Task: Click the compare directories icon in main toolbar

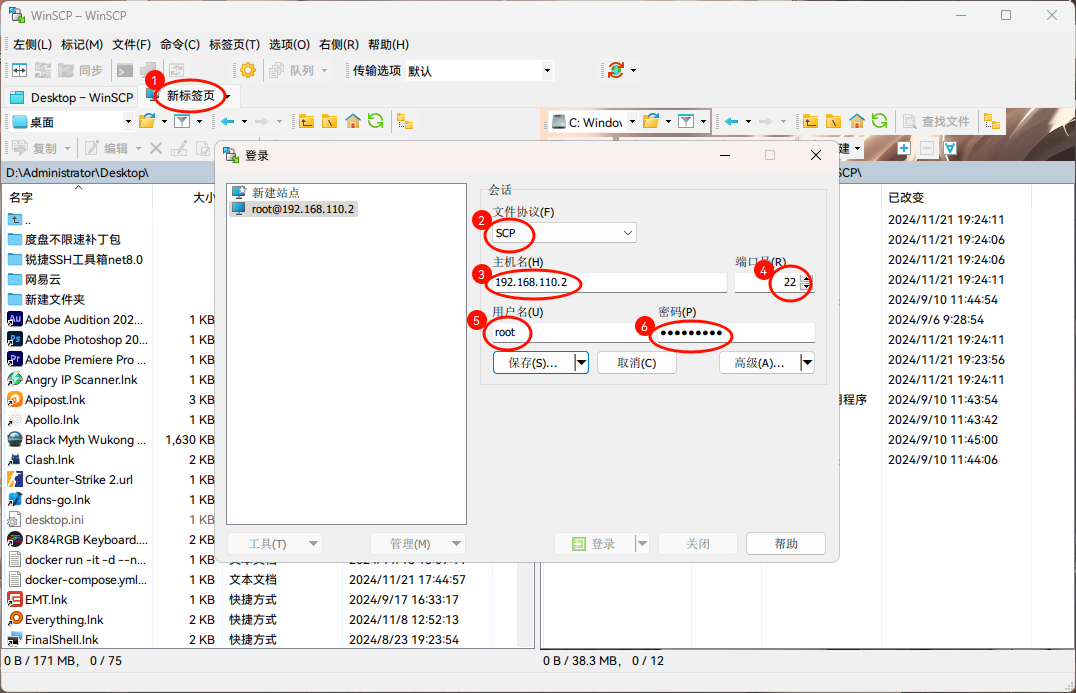Action: 18,70
